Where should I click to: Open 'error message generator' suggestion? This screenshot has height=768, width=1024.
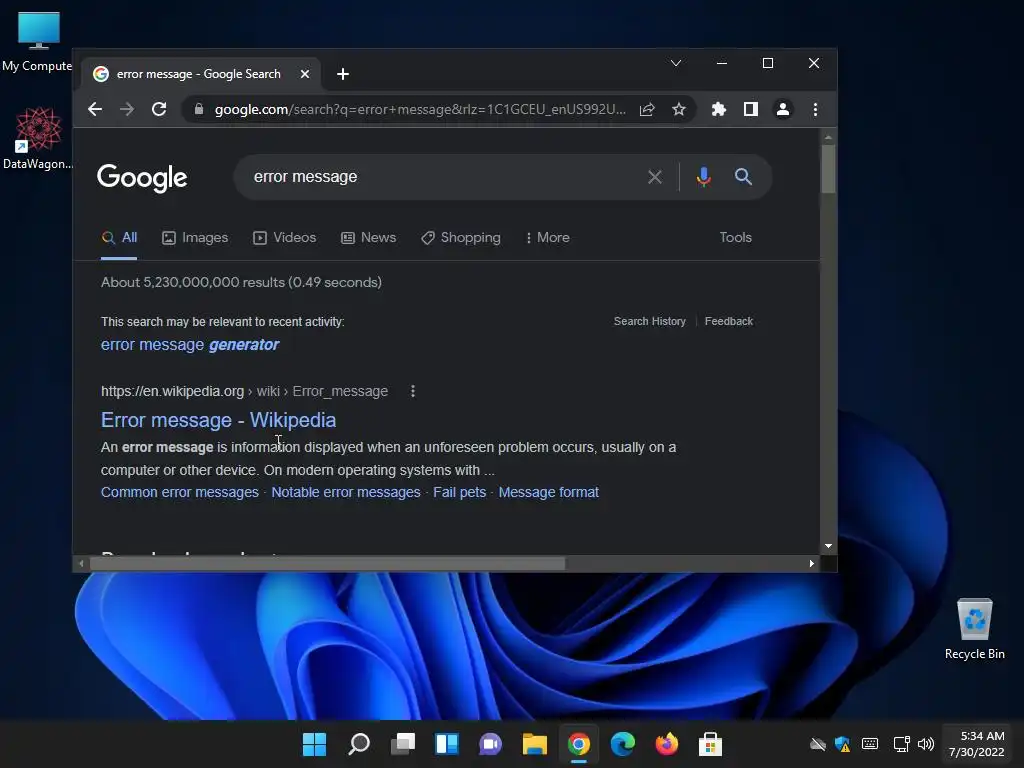190,345
